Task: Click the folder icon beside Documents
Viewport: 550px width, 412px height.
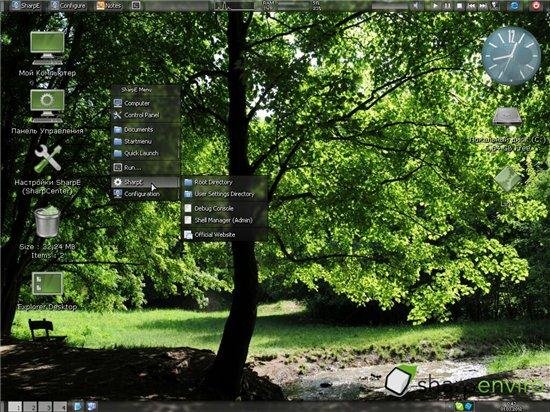Action: (x=118, y=130)
